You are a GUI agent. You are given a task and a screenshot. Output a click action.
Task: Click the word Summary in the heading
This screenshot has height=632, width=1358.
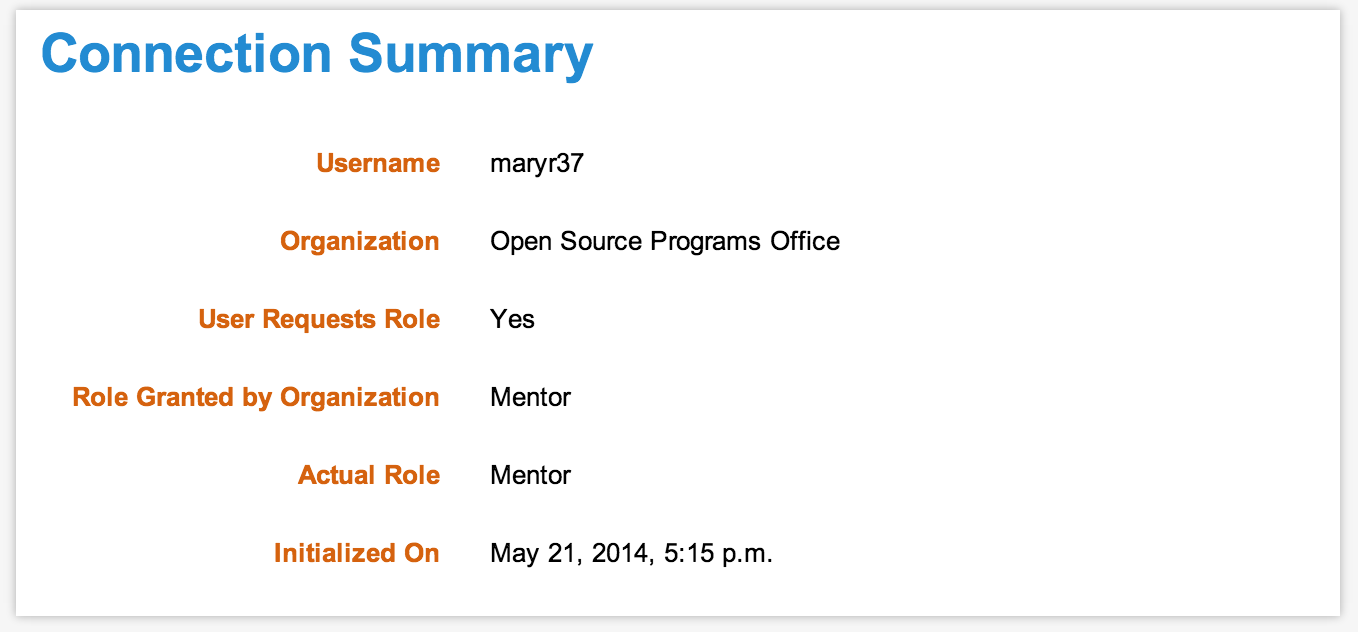pyautogui.click(x=471, y=54)
